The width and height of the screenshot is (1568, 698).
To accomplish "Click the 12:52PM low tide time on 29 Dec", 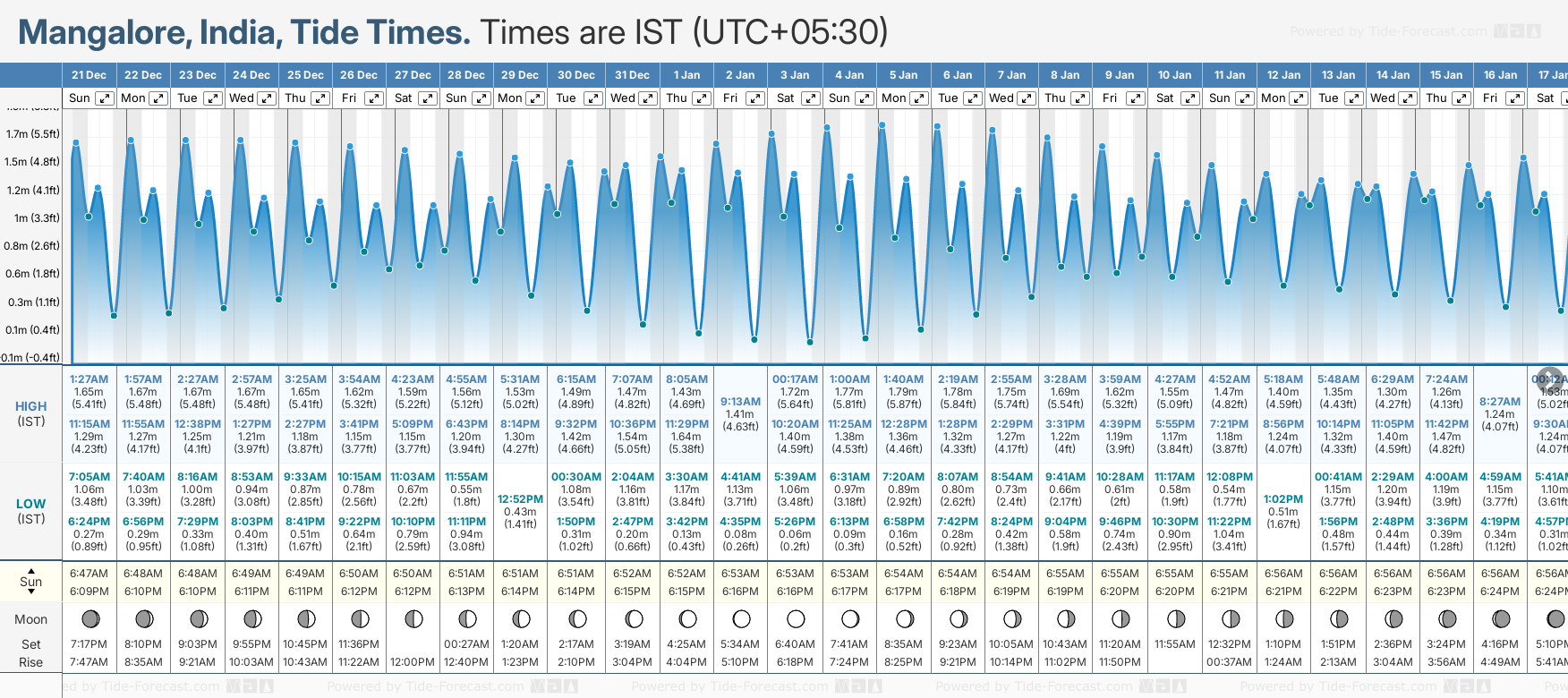I will [520, 499].
